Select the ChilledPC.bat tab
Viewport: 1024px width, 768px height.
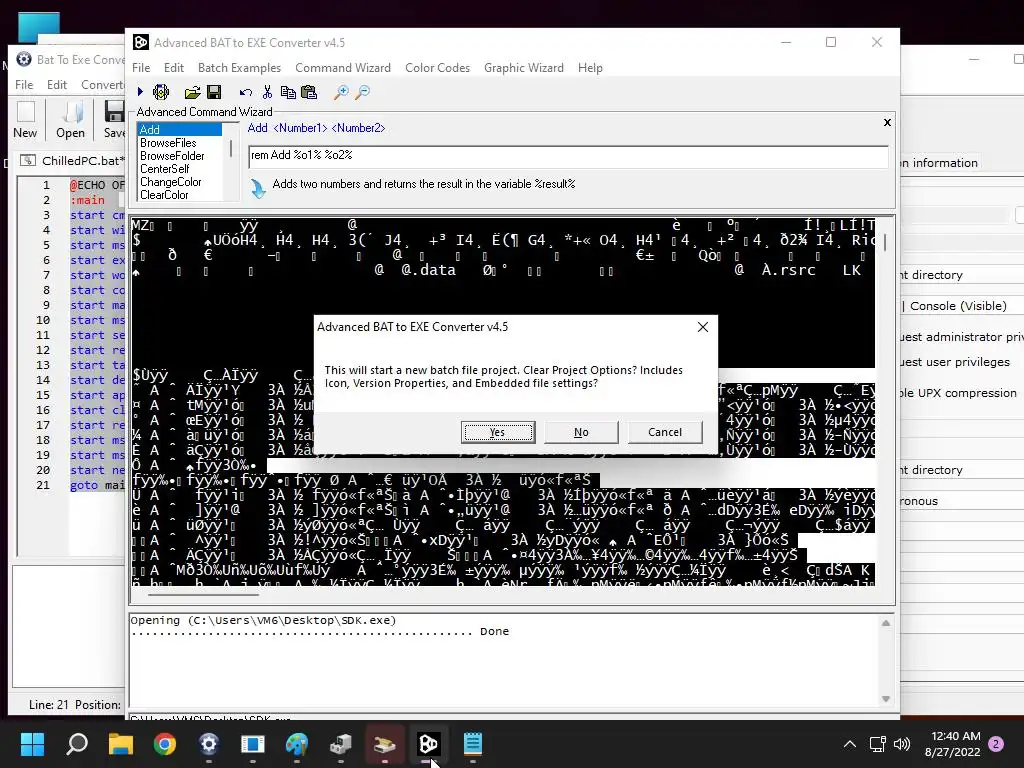[72, 161]
